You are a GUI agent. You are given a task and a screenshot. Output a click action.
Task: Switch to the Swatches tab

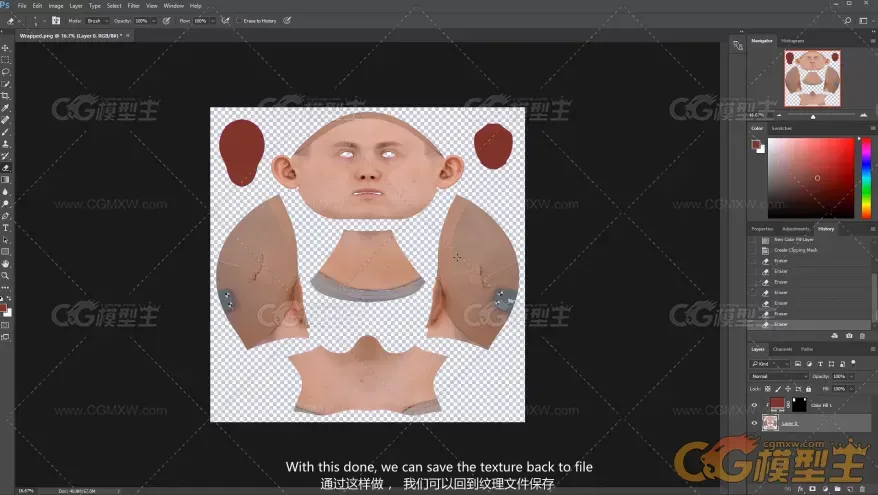782,128
